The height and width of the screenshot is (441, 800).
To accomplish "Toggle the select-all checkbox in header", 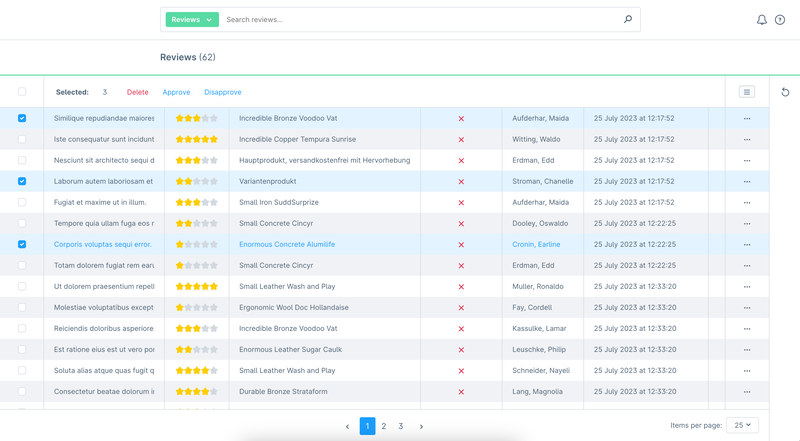I will (x=22, y=92).
